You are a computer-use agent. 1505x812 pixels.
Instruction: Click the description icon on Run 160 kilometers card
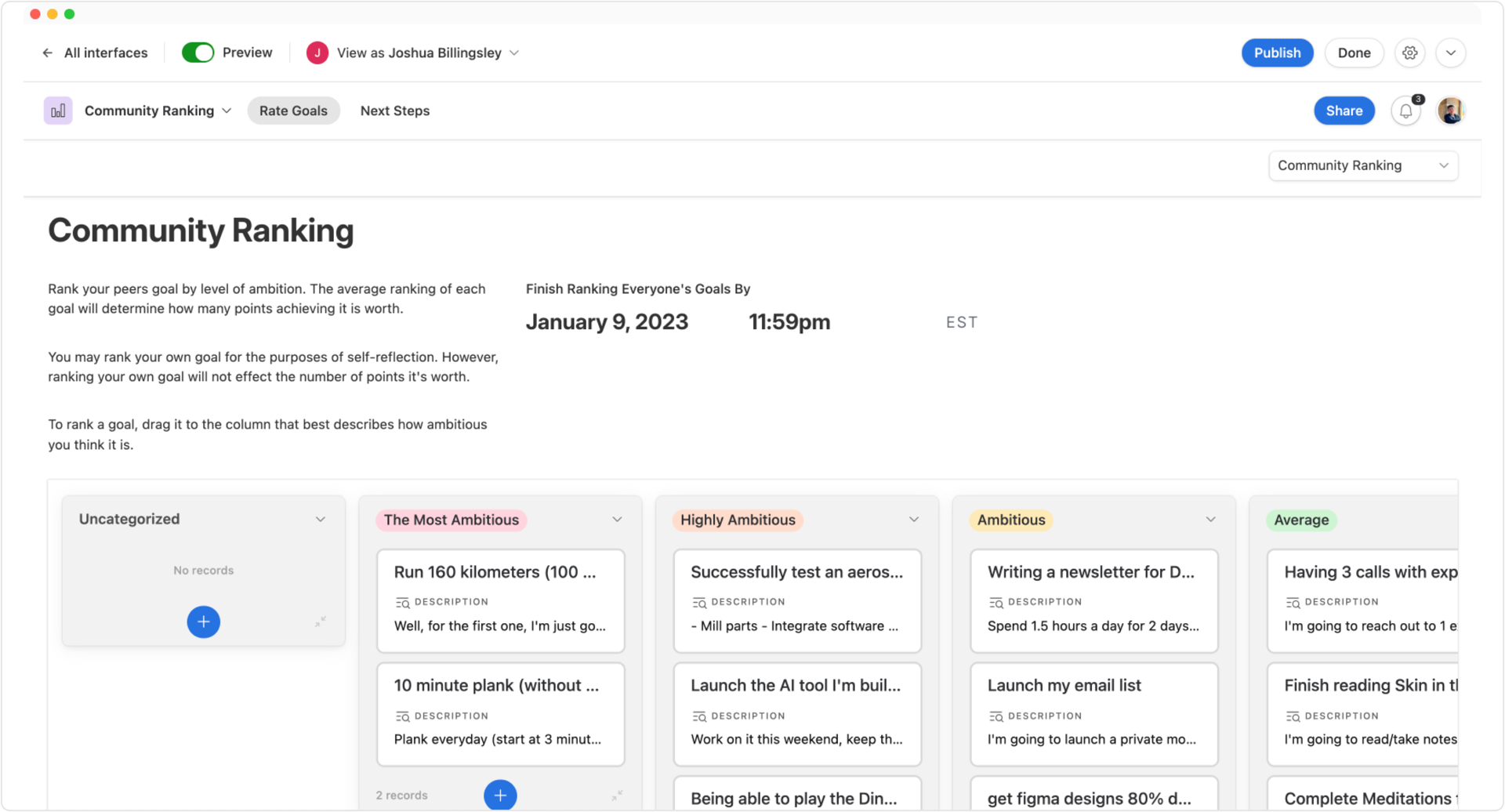pyautogui.click(x=402, y=602)
